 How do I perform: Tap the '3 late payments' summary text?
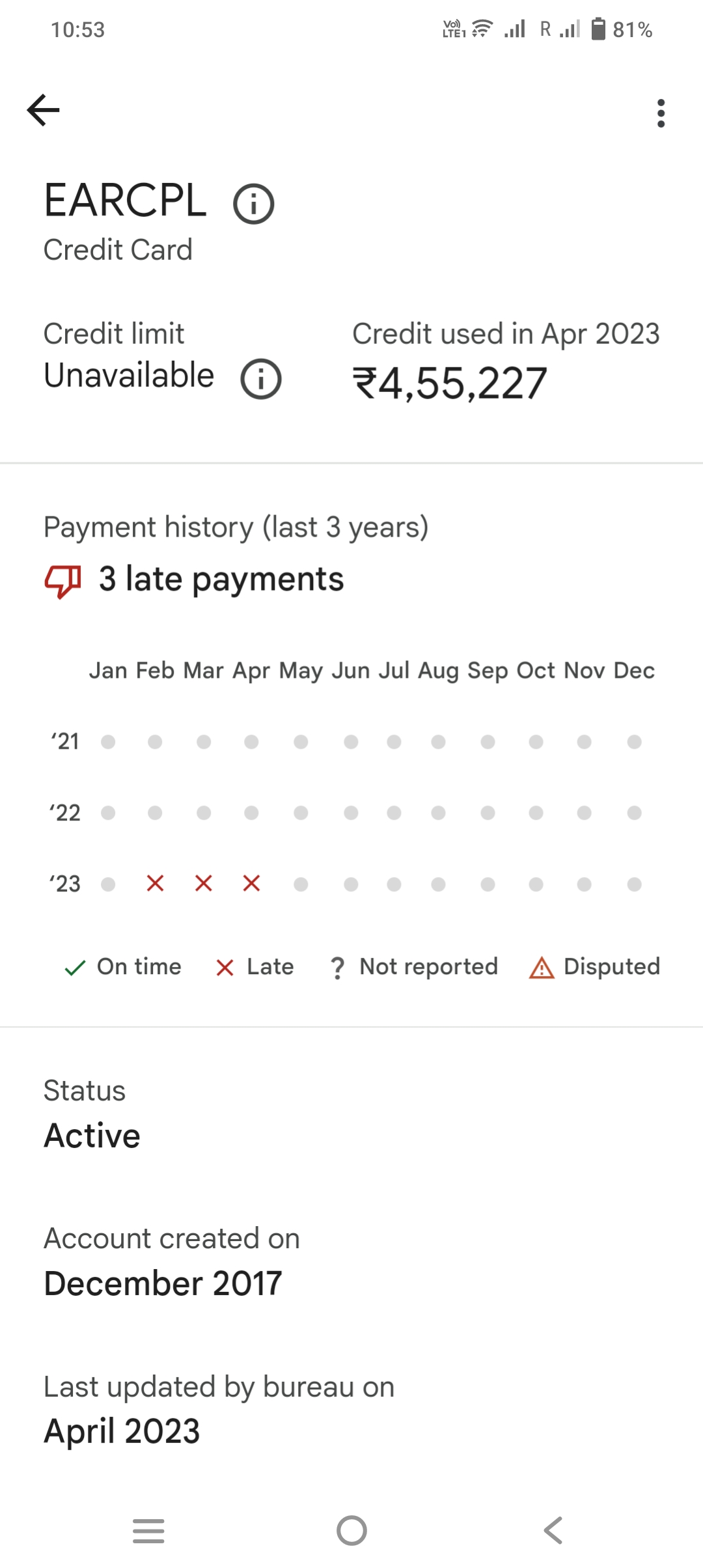tap(221, 580)
